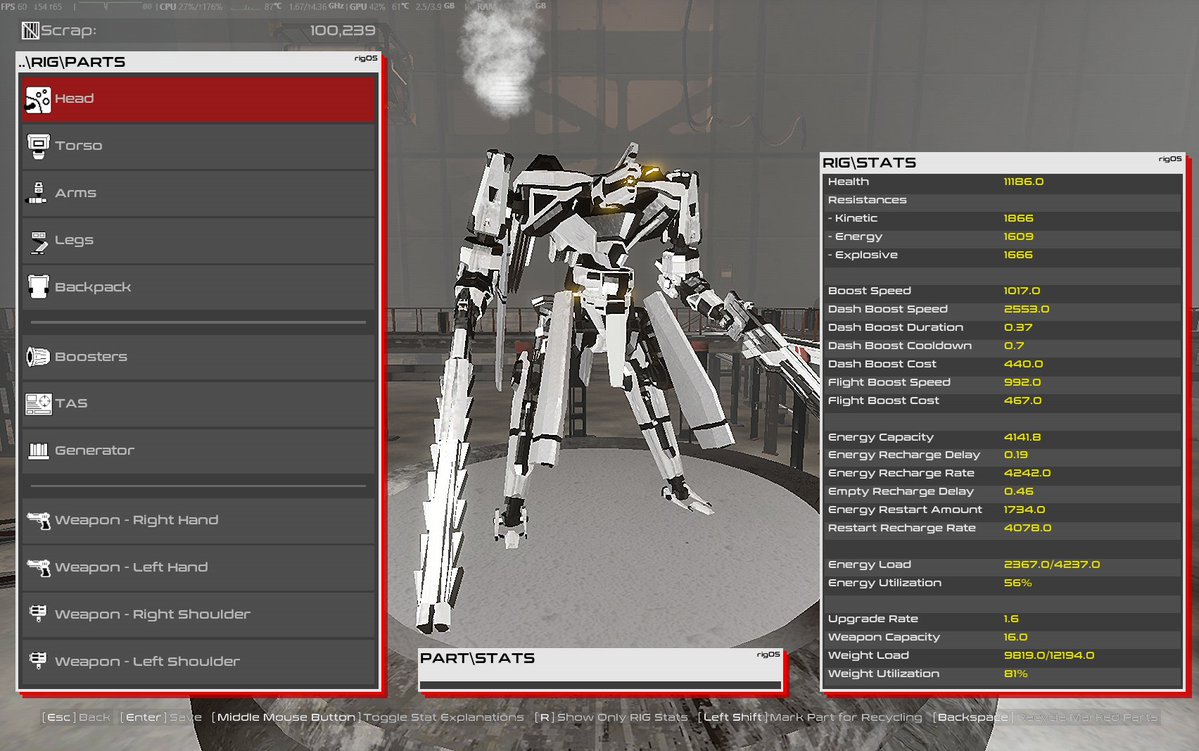The width and height of the screenshot is (1199, 751).
Task: Choose Weapon - Right Hand
Action: pos(199,521)
